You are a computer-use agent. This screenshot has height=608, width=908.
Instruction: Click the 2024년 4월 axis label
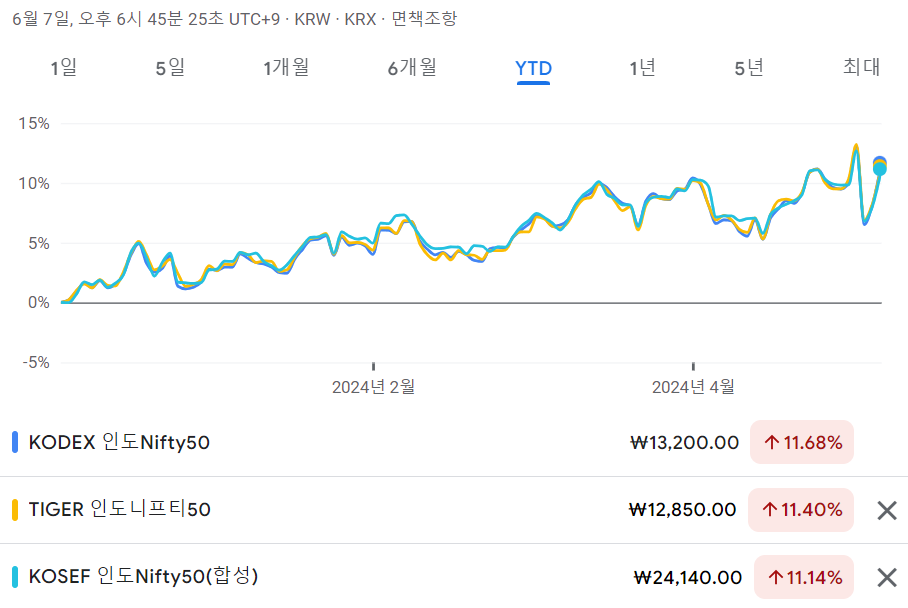[693, 387]
